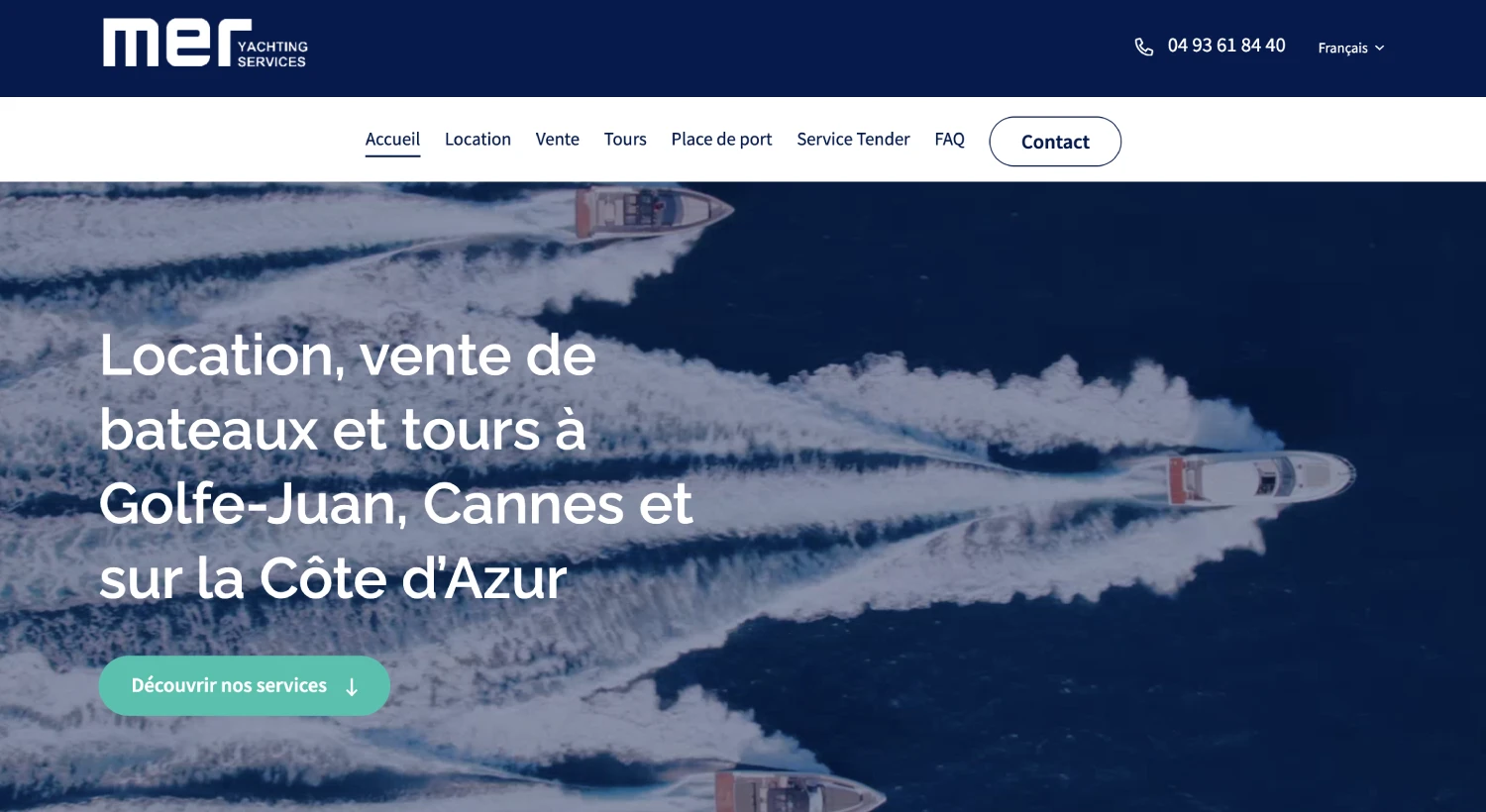The image size is (1486, 812).
Task: Call the number 04 93 61 84 40
Action: point(1226,46)
